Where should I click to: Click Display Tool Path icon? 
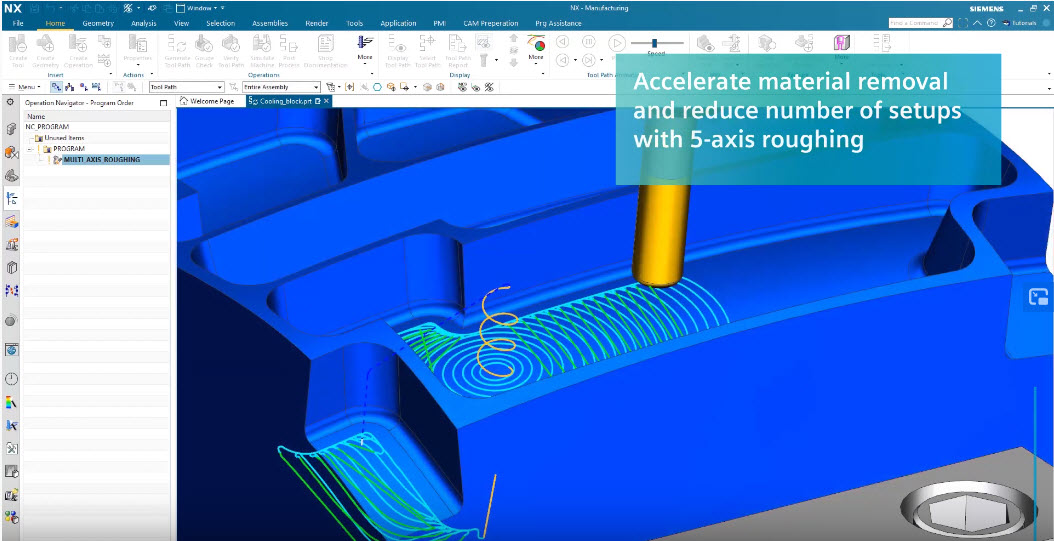(x=399, y=44)
